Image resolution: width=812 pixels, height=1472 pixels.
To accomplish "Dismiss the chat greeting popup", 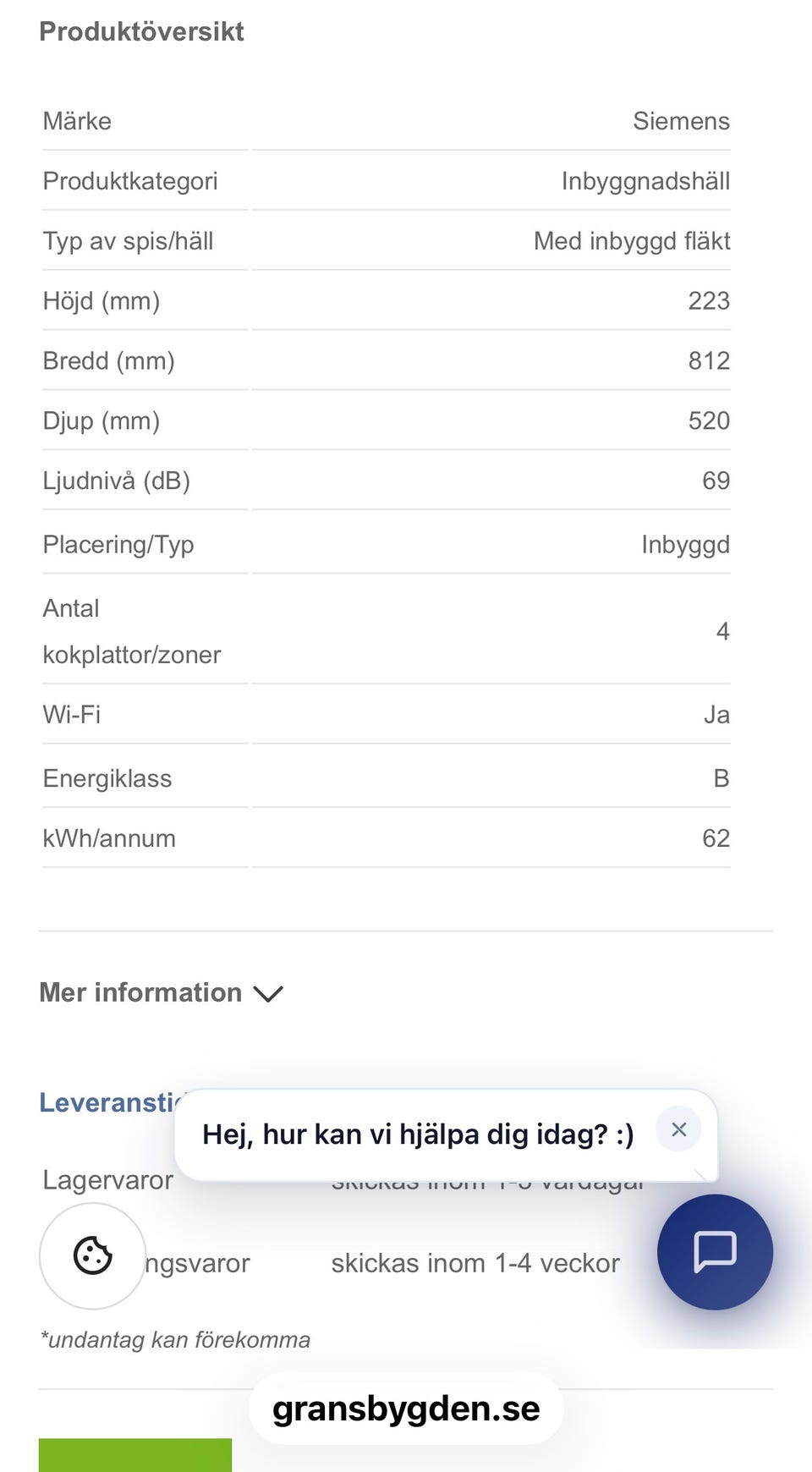I will (678, 1129).
